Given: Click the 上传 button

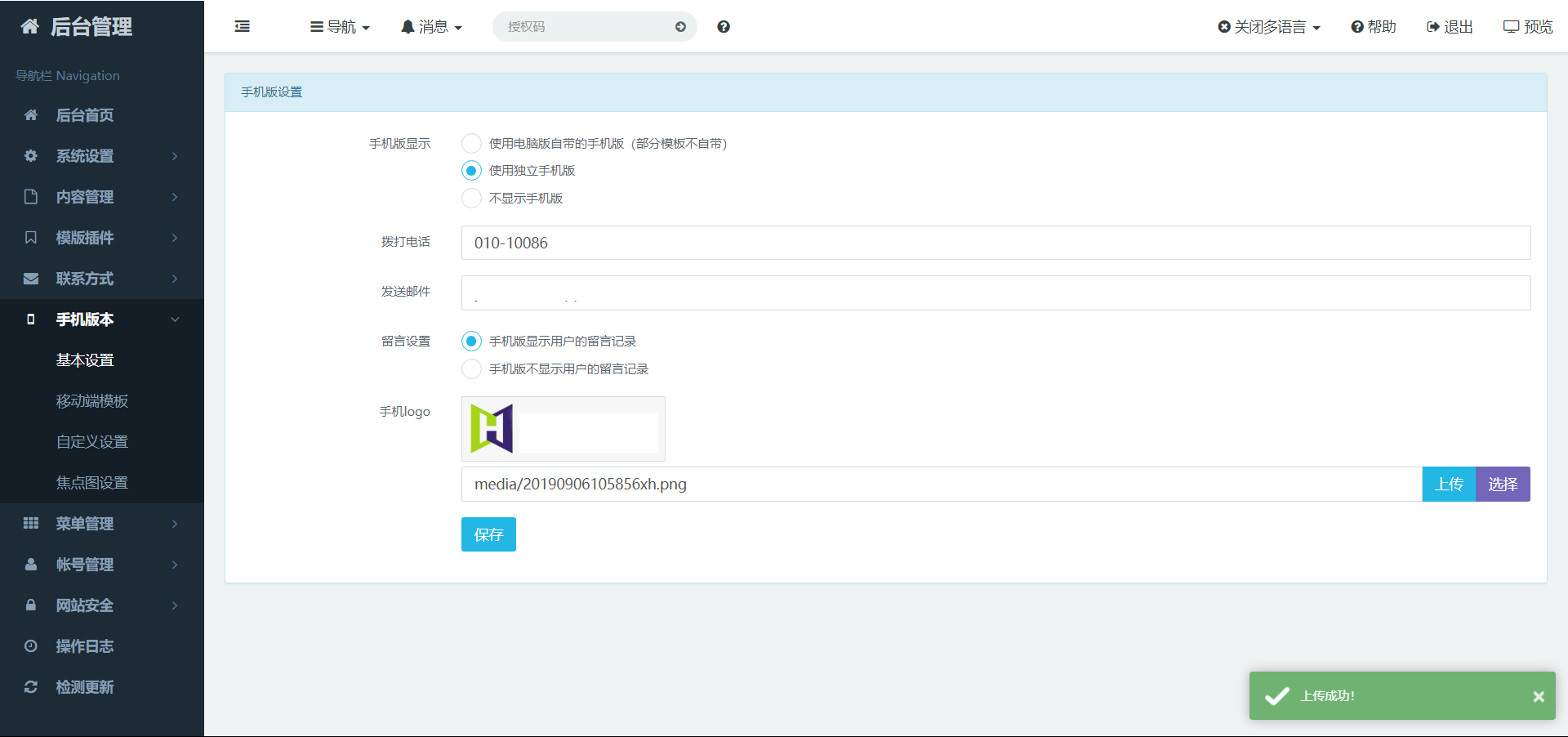Looking at the screenshot, I should tap(1449, 485).
